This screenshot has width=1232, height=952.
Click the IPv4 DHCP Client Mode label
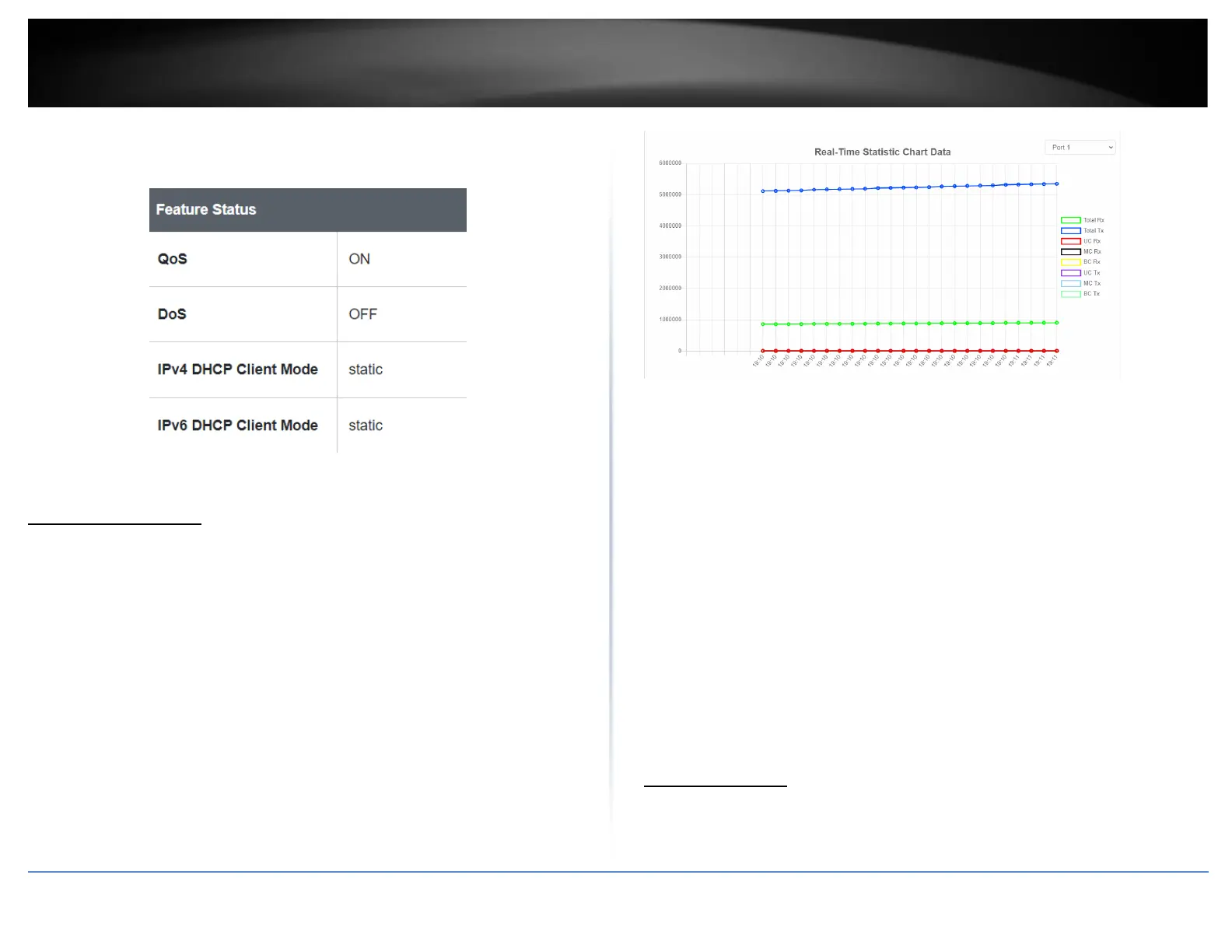click(238, 369)
